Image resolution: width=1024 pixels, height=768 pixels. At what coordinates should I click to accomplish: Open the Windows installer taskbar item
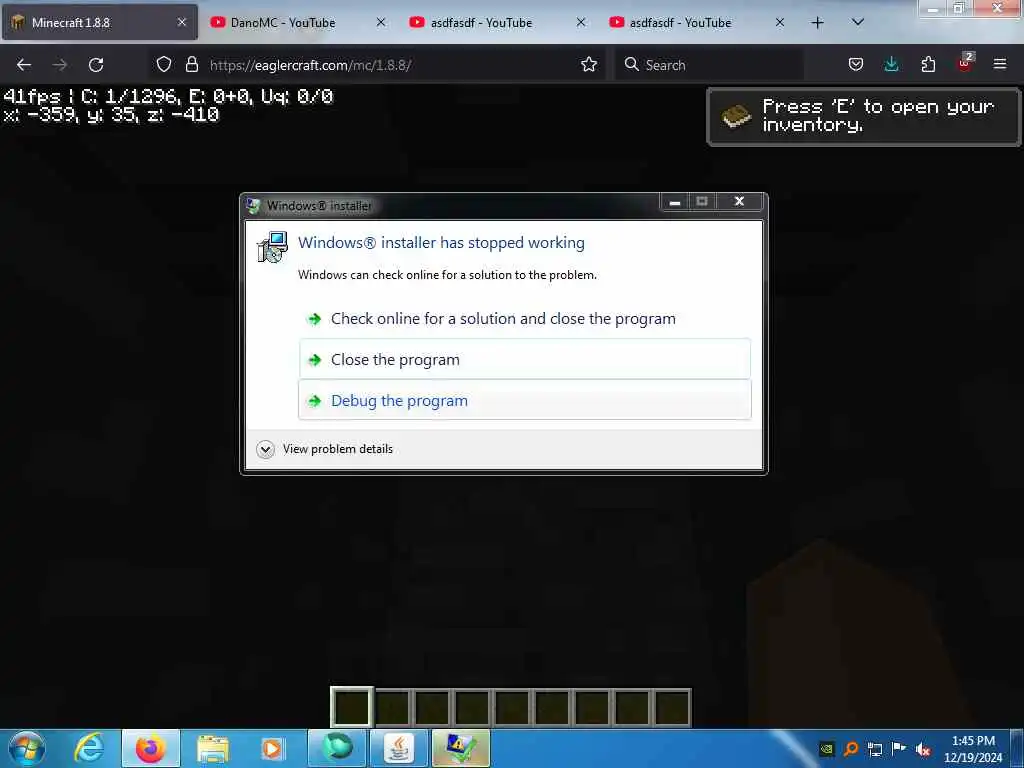click(x=460, y=748)
